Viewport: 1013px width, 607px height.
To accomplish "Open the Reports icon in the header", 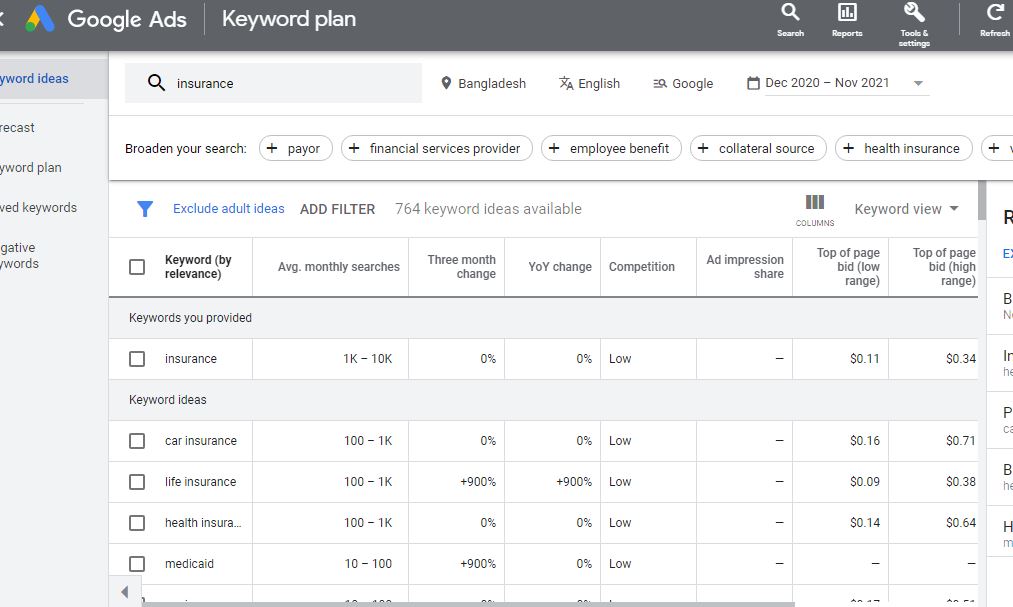I will coord(847,21).
